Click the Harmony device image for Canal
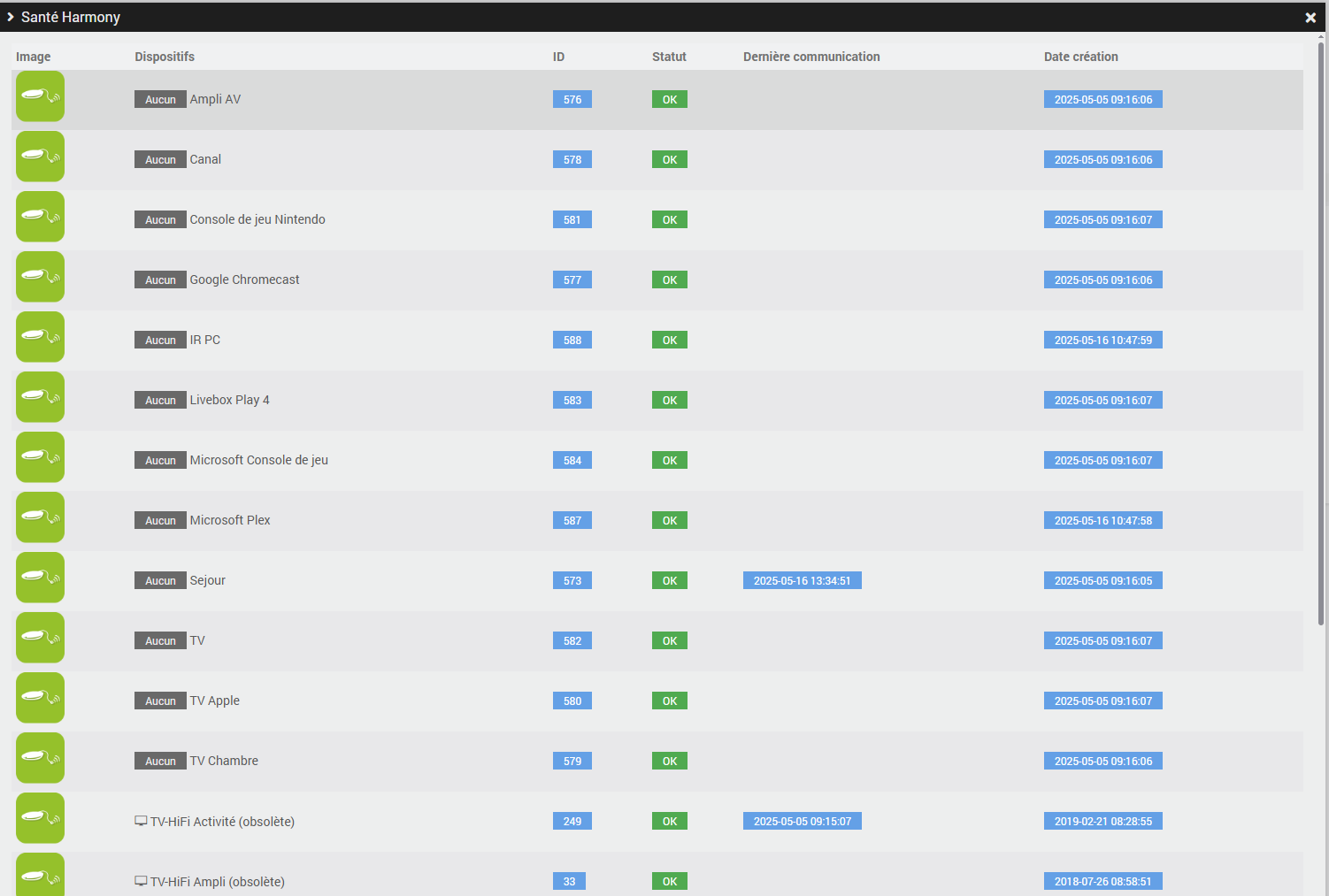 coord(40,157)
